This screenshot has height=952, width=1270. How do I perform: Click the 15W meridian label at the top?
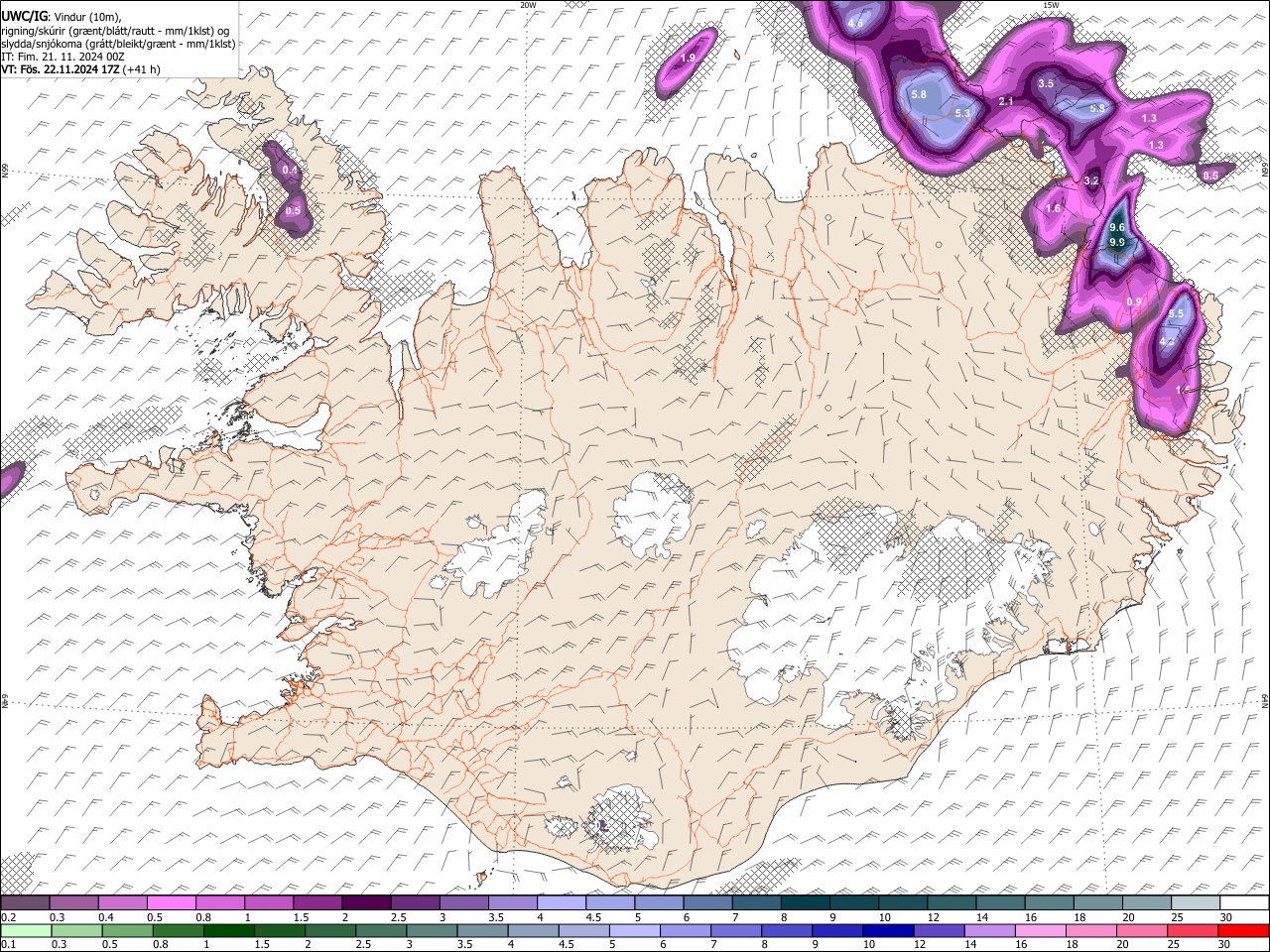1050,5
